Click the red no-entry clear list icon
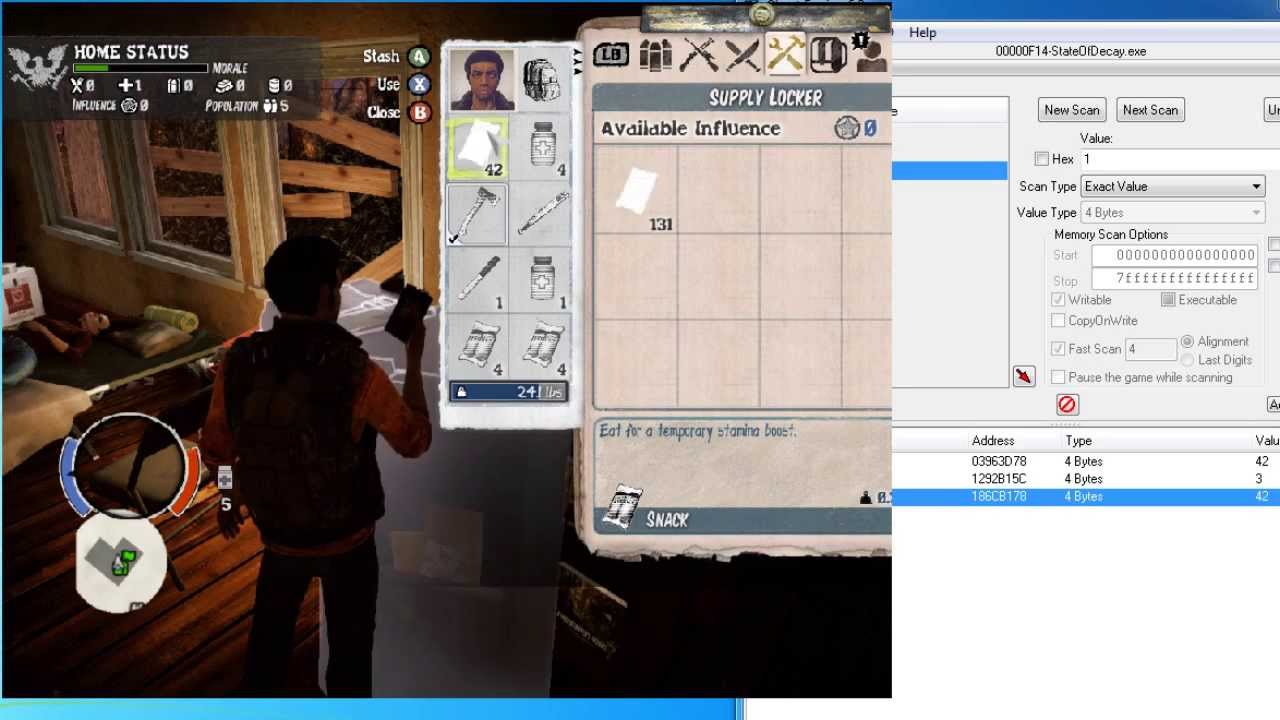This screenshot has width=1280, height=720. click(x=1067, y=404)
